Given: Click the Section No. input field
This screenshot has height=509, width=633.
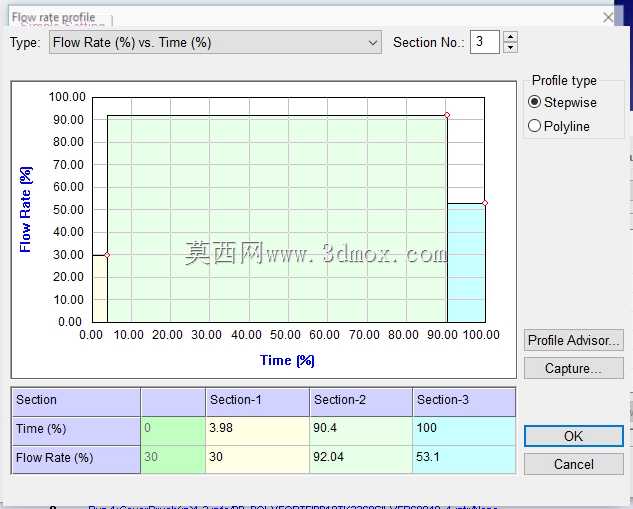Looking at the screenshot, I should tap(485, 42).
